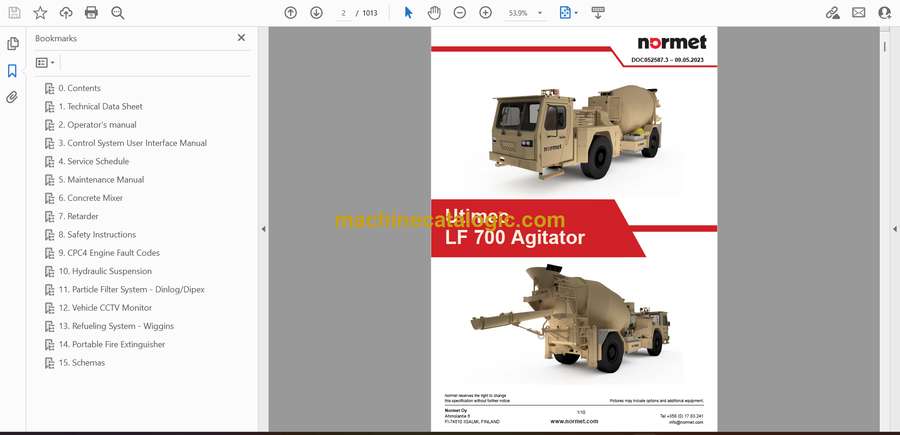This screenshot has width=900, height=435.
Task: Click the Bookmarks panel title
Action: (56, 38)
